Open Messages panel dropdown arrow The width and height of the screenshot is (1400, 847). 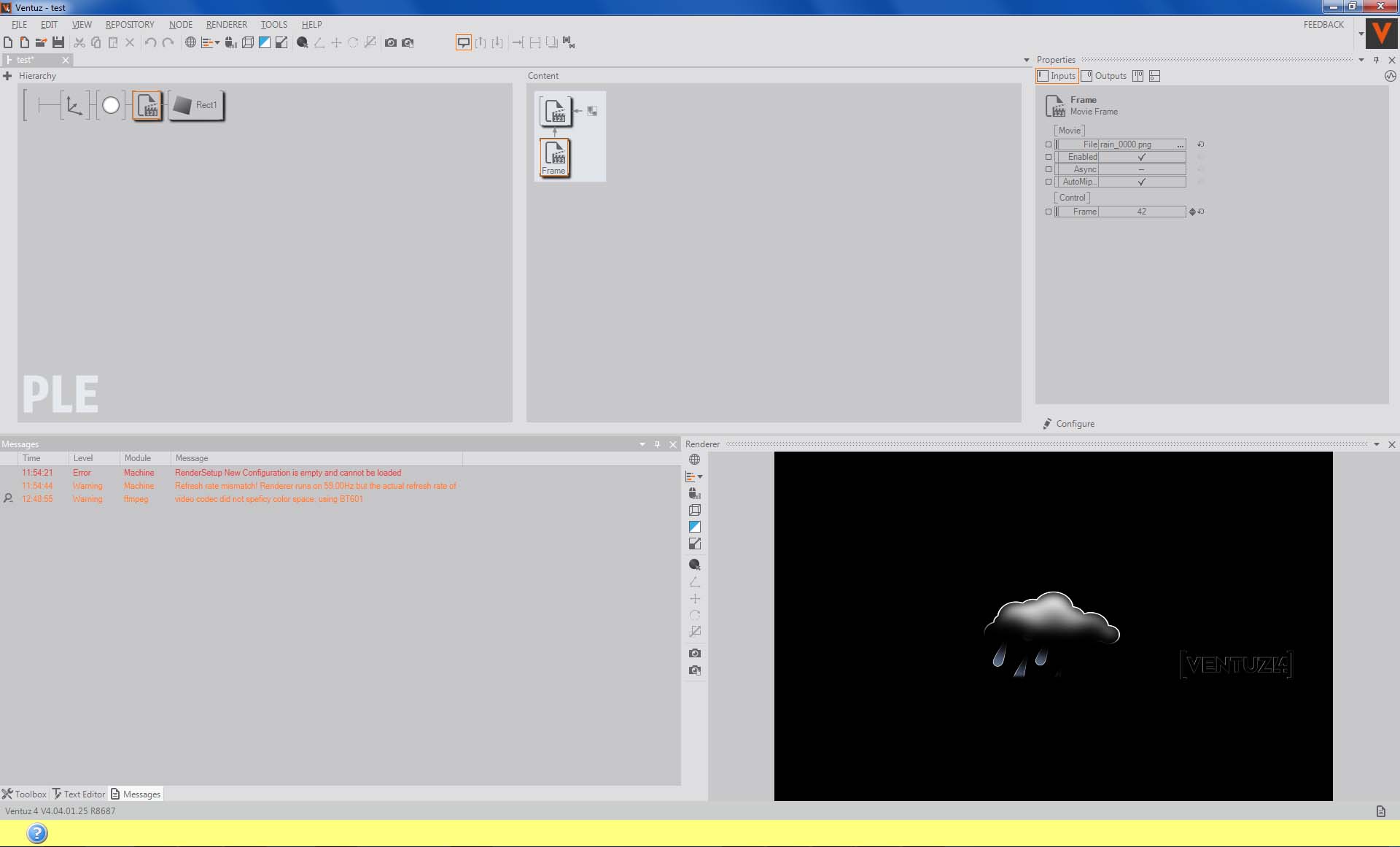click(x=642, y=444)
